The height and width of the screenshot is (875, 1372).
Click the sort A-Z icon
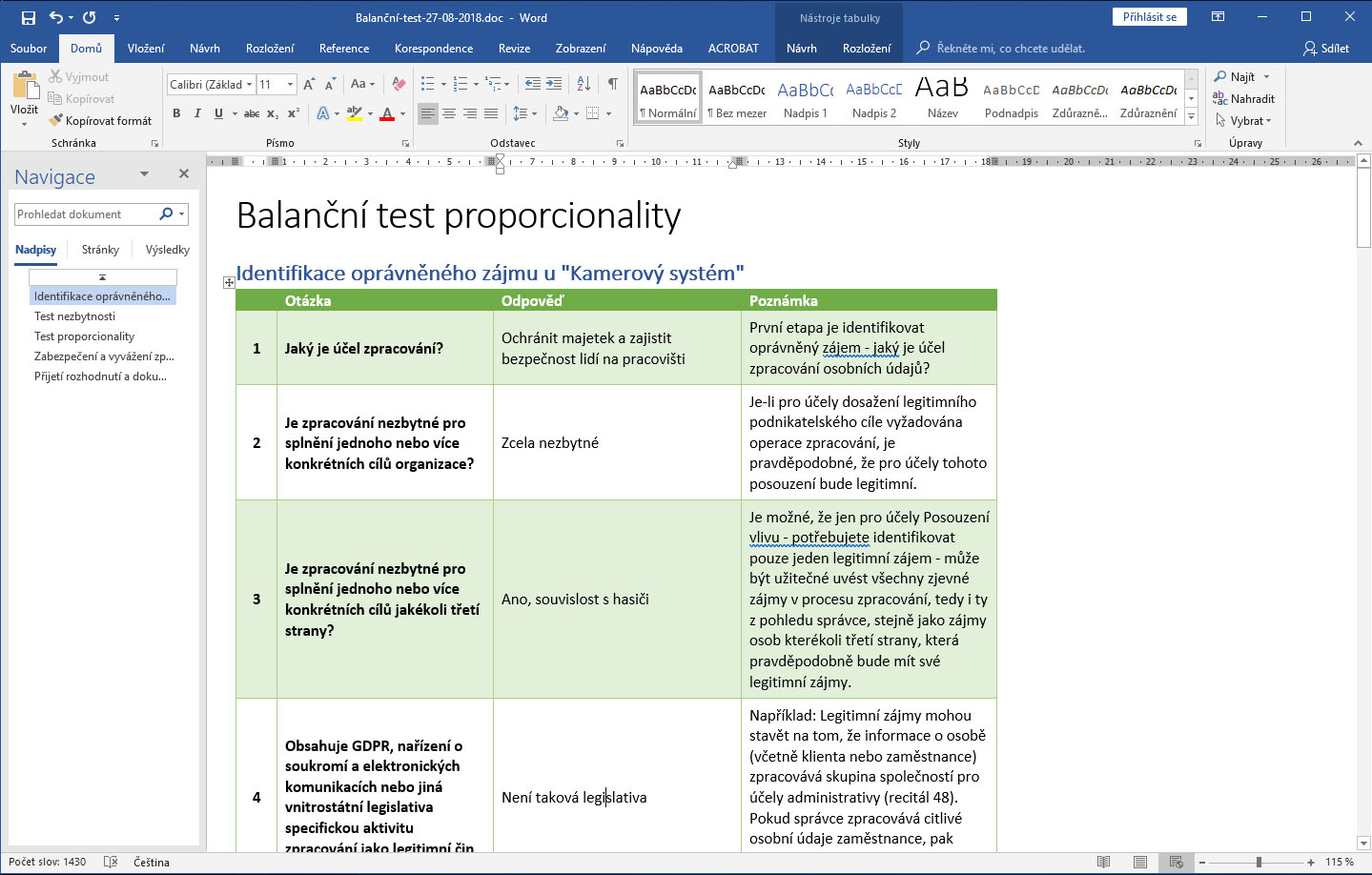tap(585, 84)
